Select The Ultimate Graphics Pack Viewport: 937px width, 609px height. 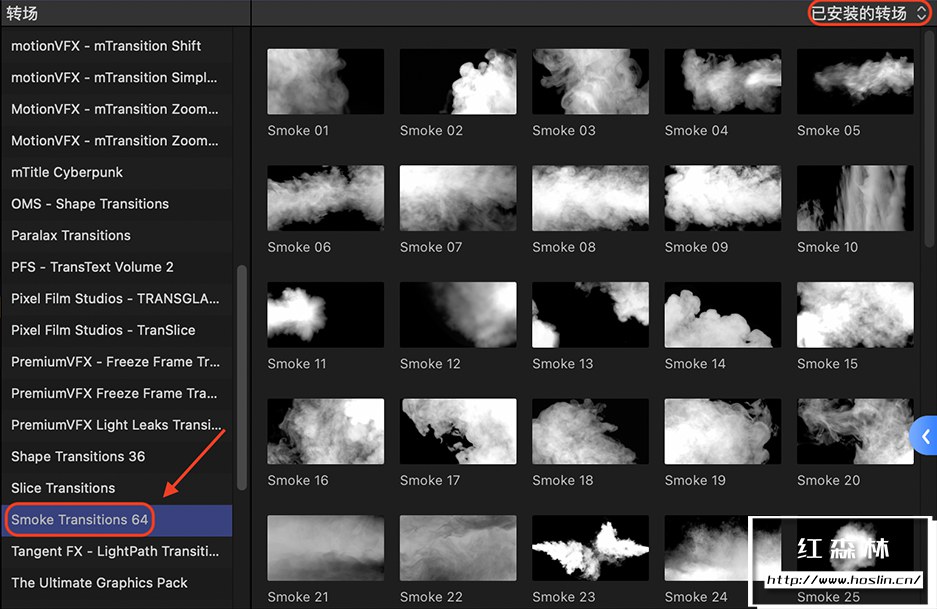pyautogui.click(x=117, y=583)
